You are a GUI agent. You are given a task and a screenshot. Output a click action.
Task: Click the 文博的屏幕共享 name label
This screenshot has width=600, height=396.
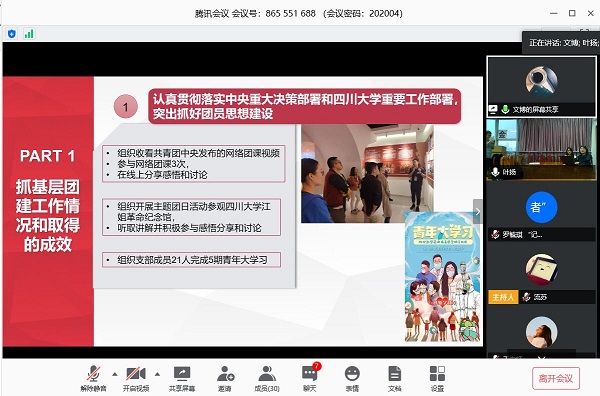pyautogui.click(x=535, y=109)
